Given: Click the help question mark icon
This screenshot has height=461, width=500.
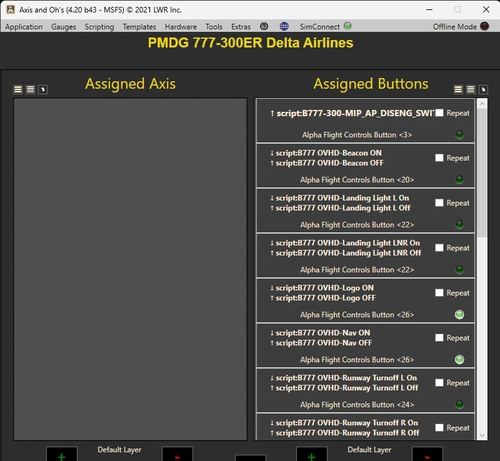Looking at the screenshot, I should 264,26.
